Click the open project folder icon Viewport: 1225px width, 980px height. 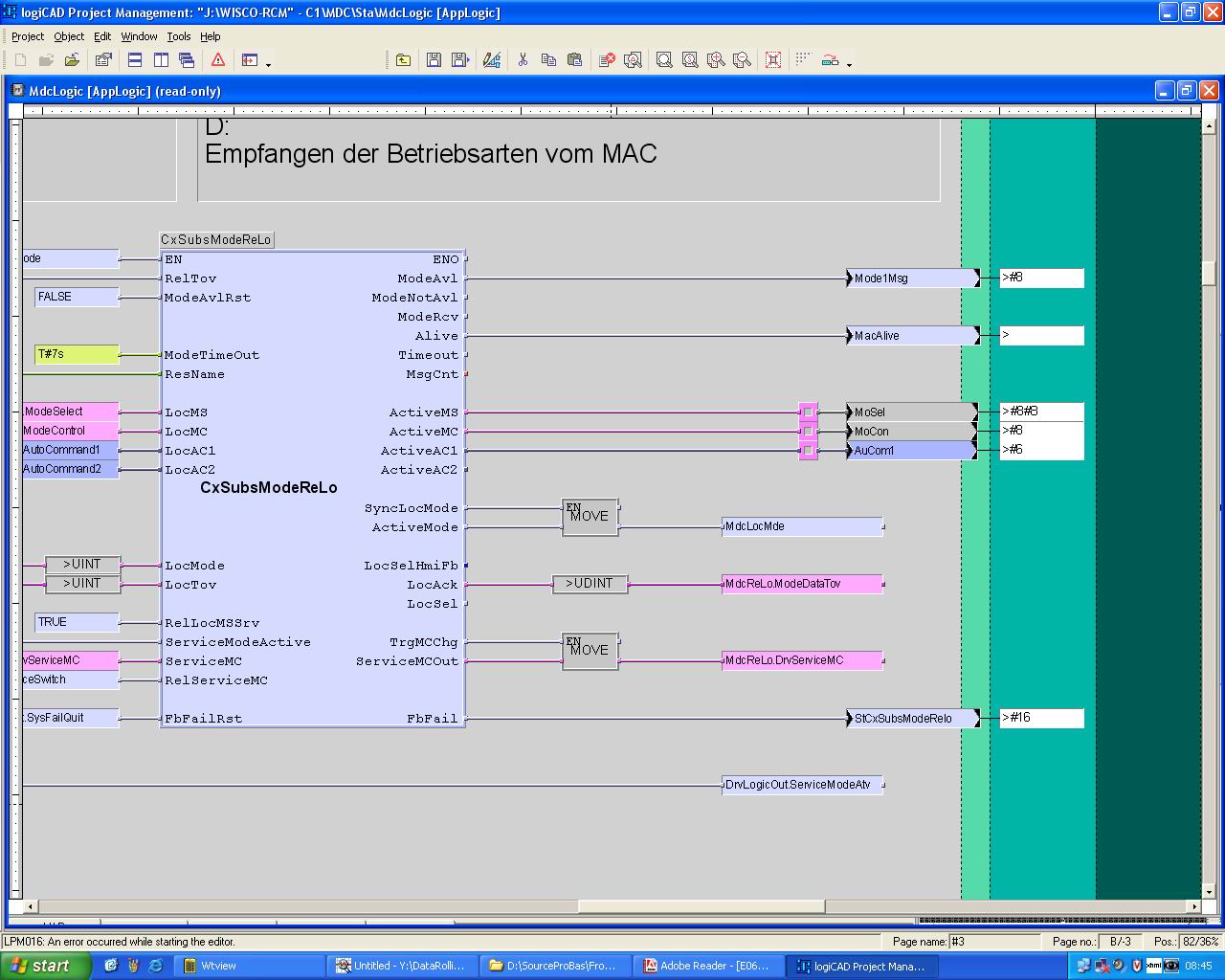(x=72, y=60)
